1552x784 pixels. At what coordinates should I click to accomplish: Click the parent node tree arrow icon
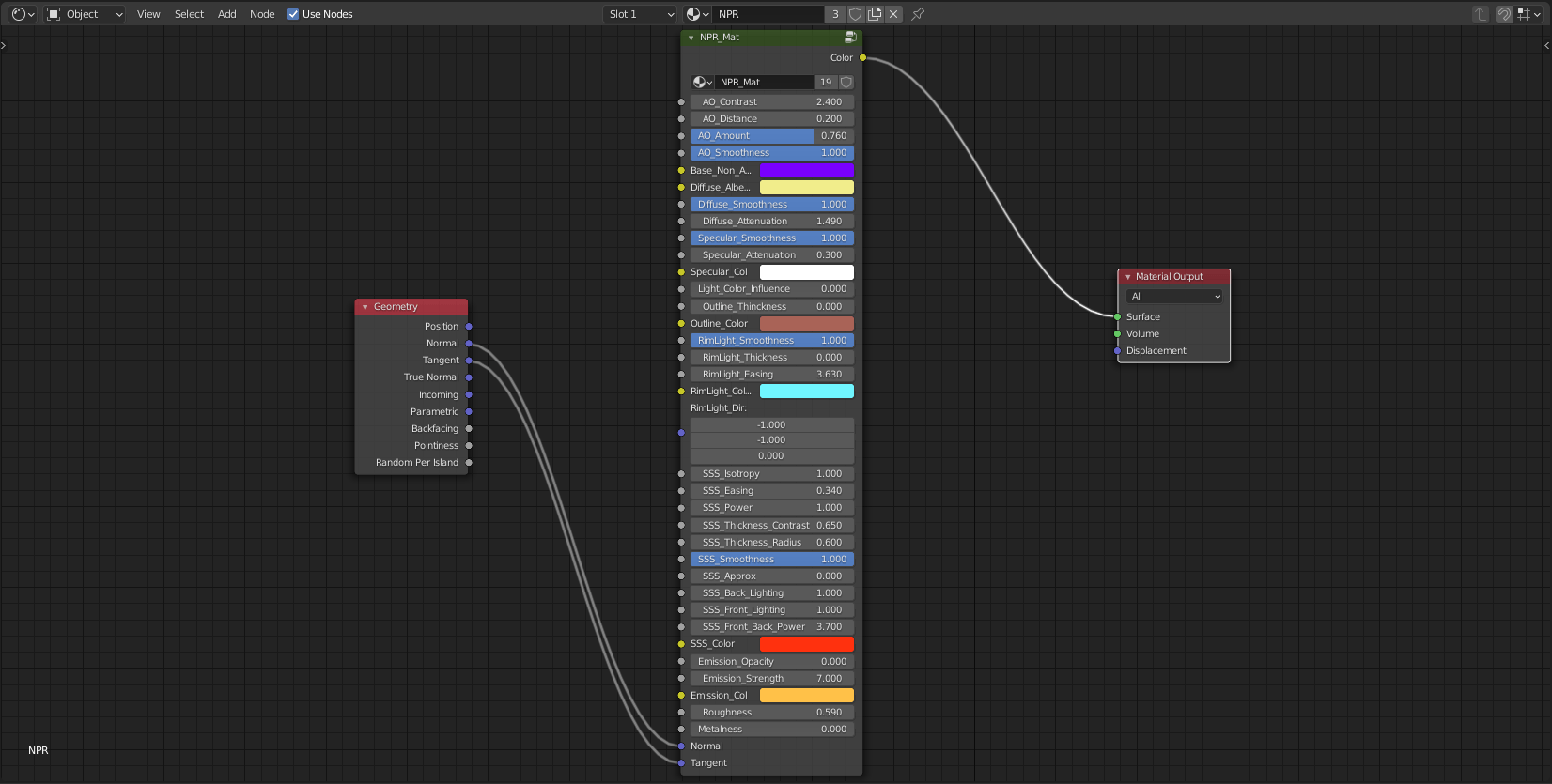[1481, 14]
